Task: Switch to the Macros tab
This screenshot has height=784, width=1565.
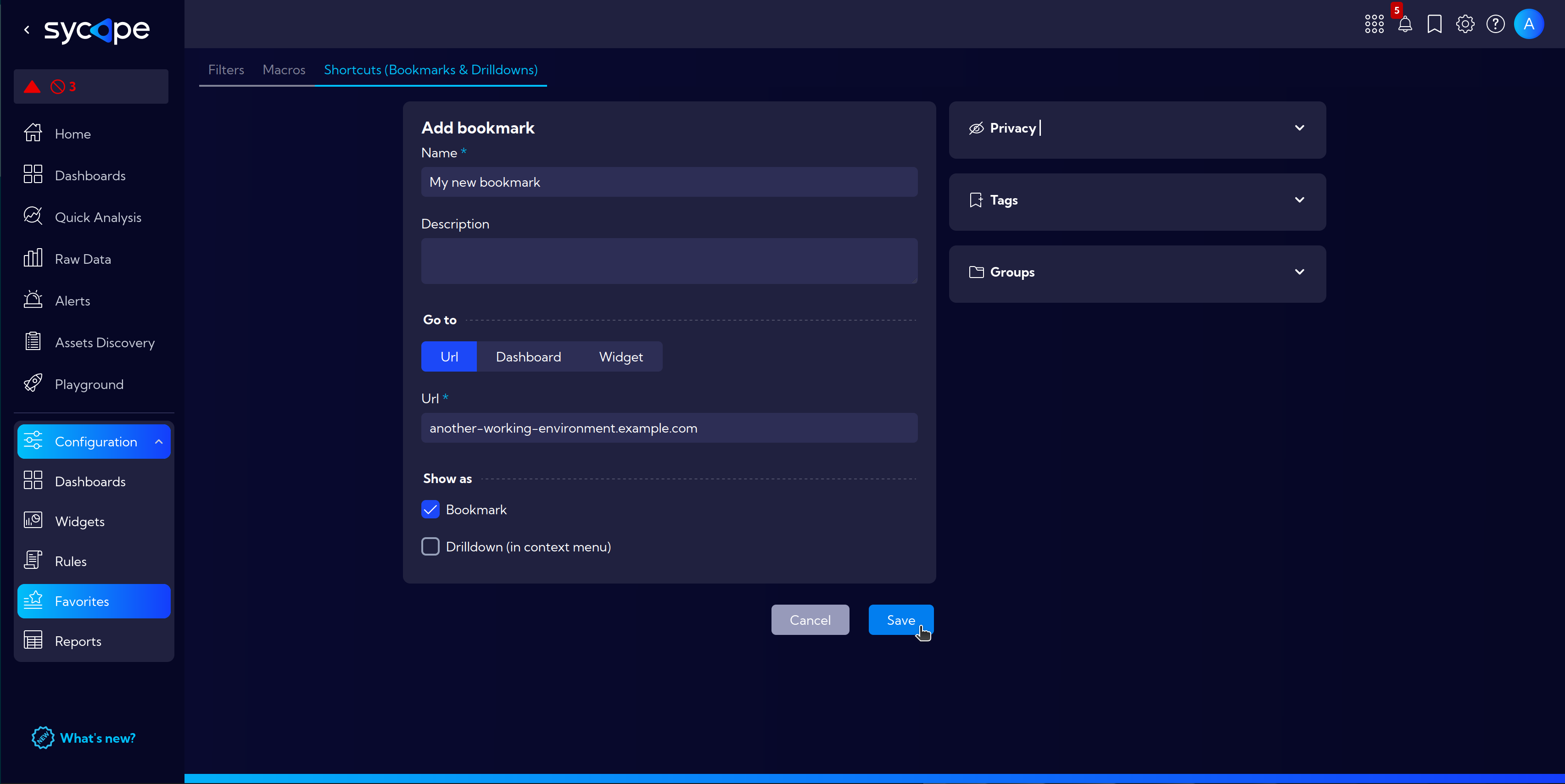Action: pos(284,69)
